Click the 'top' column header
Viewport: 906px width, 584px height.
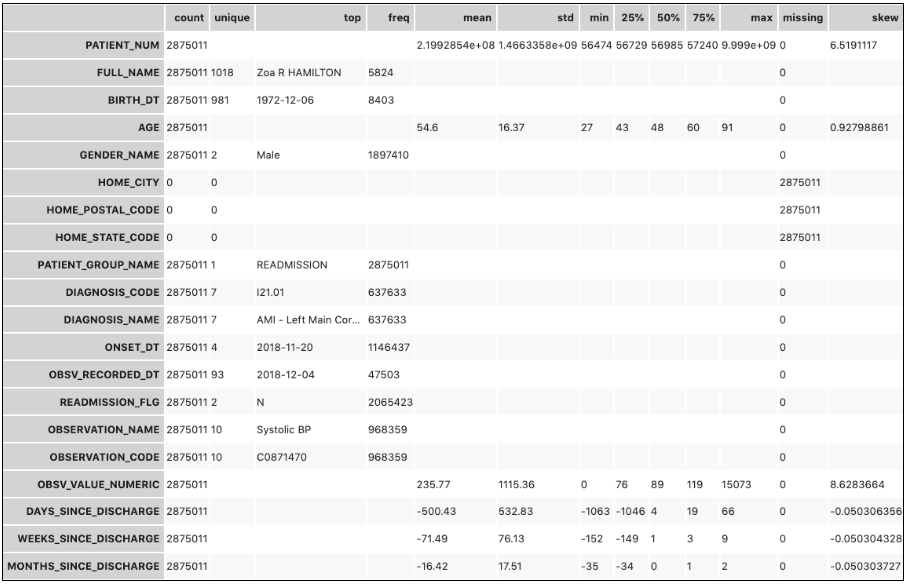[310, 18]
